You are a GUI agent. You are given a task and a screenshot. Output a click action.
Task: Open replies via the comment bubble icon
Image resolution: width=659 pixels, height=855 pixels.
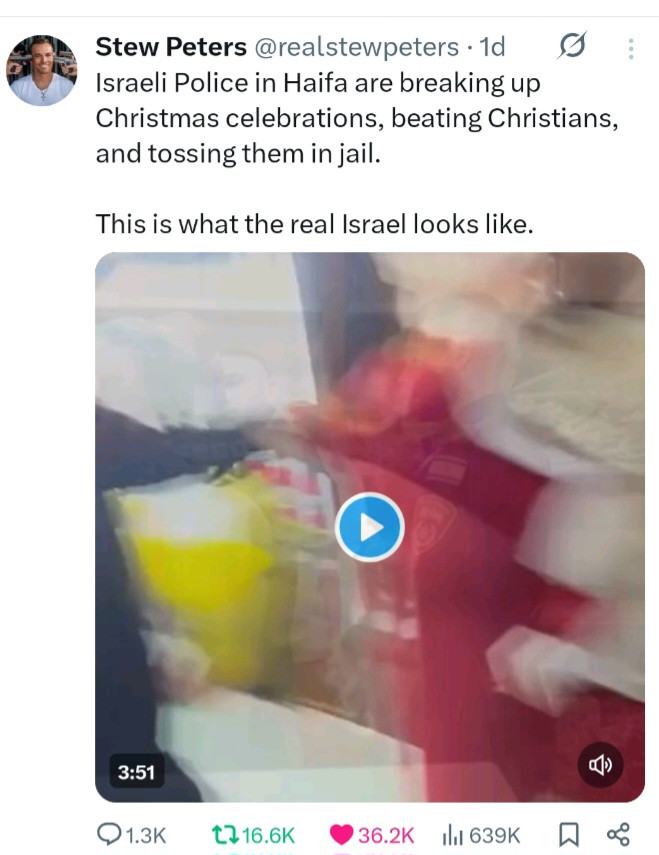[109, 834]
